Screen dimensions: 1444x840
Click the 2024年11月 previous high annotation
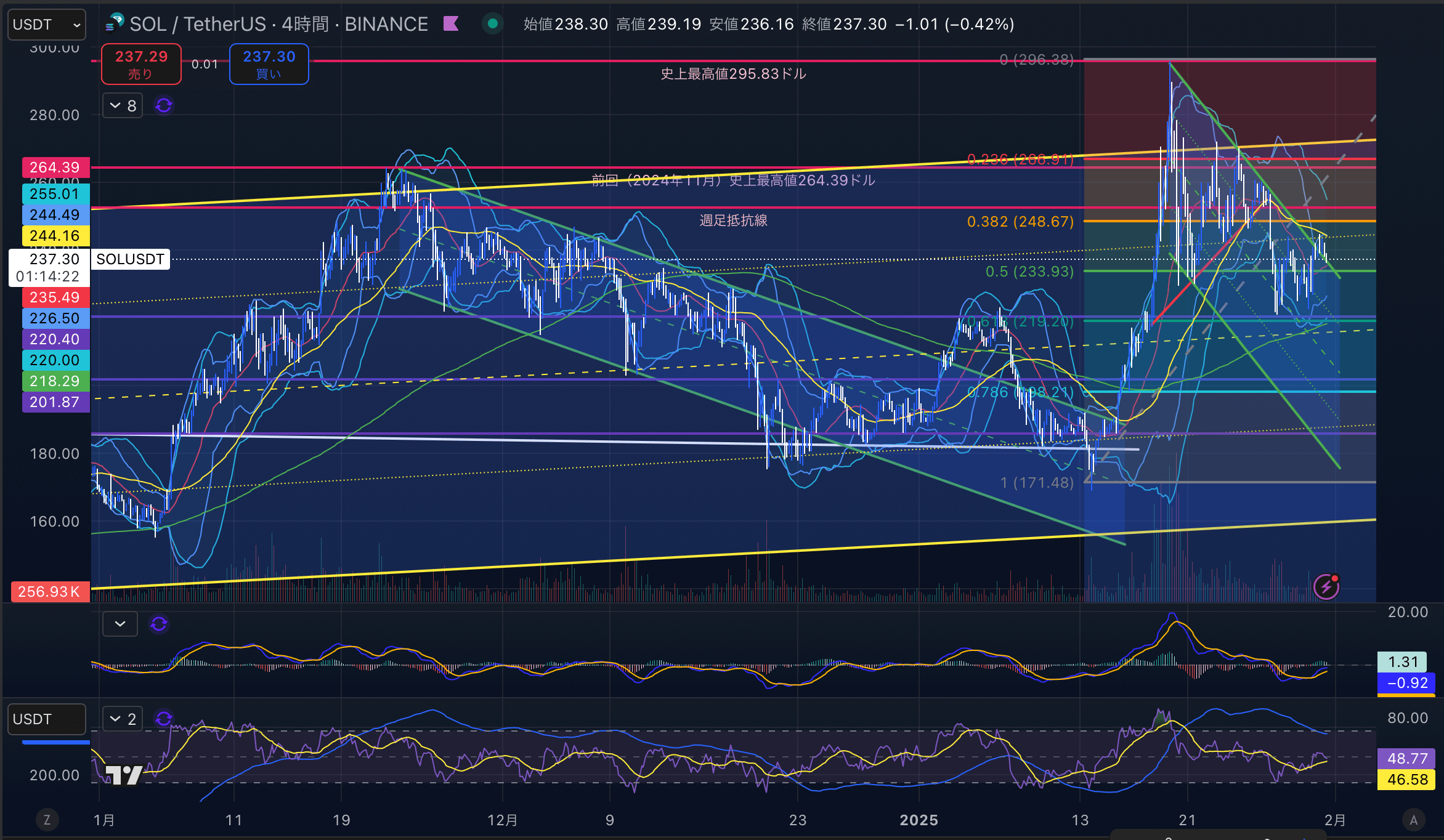[733, 180]
